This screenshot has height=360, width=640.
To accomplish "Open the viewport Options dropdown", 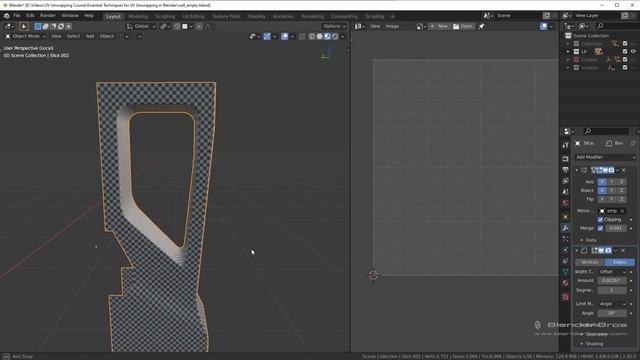I will pyautogui.click(x=334, y=26).
